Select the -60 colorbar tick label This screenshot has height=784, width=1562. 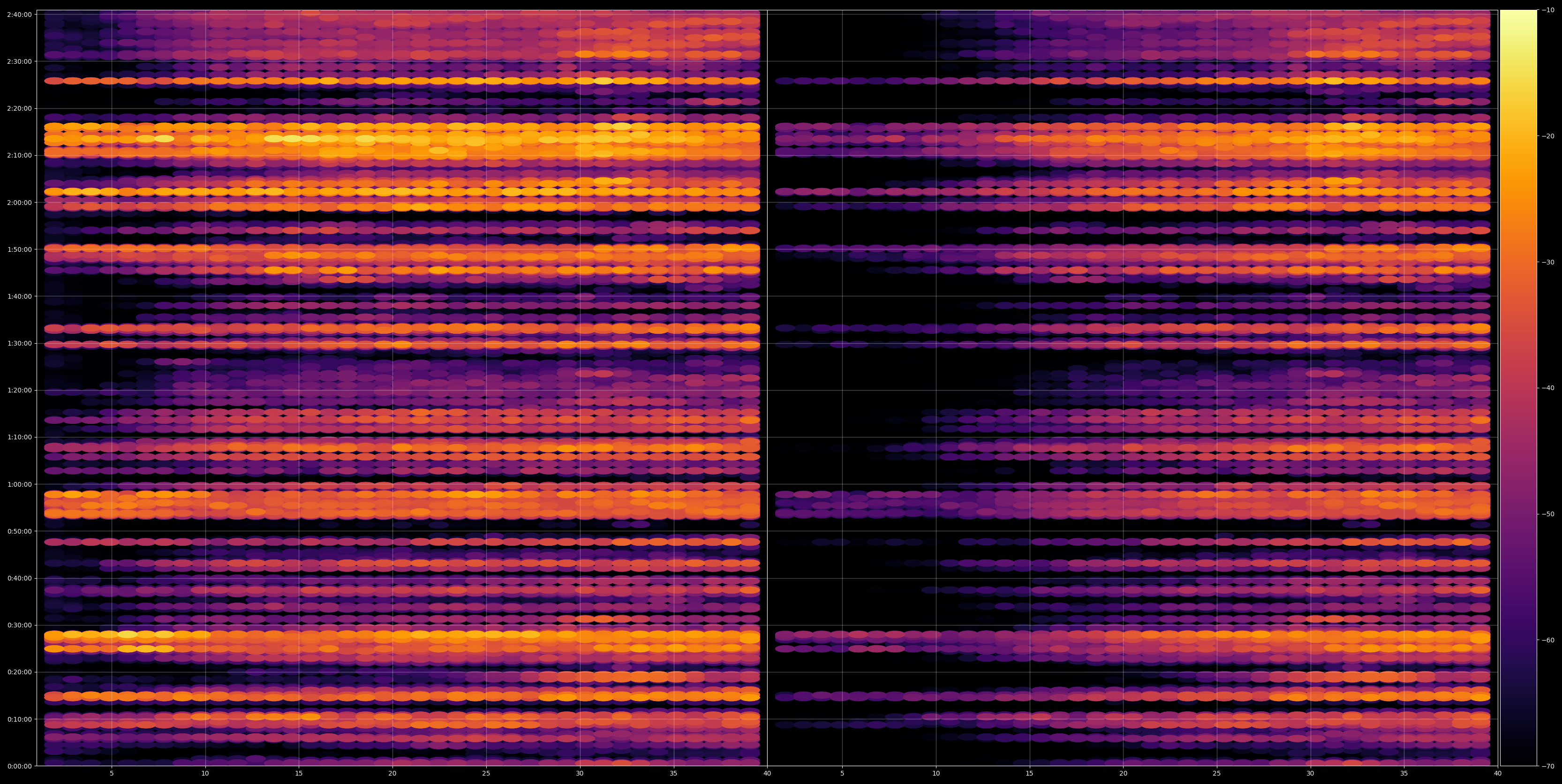click(x=1548, y=641)
